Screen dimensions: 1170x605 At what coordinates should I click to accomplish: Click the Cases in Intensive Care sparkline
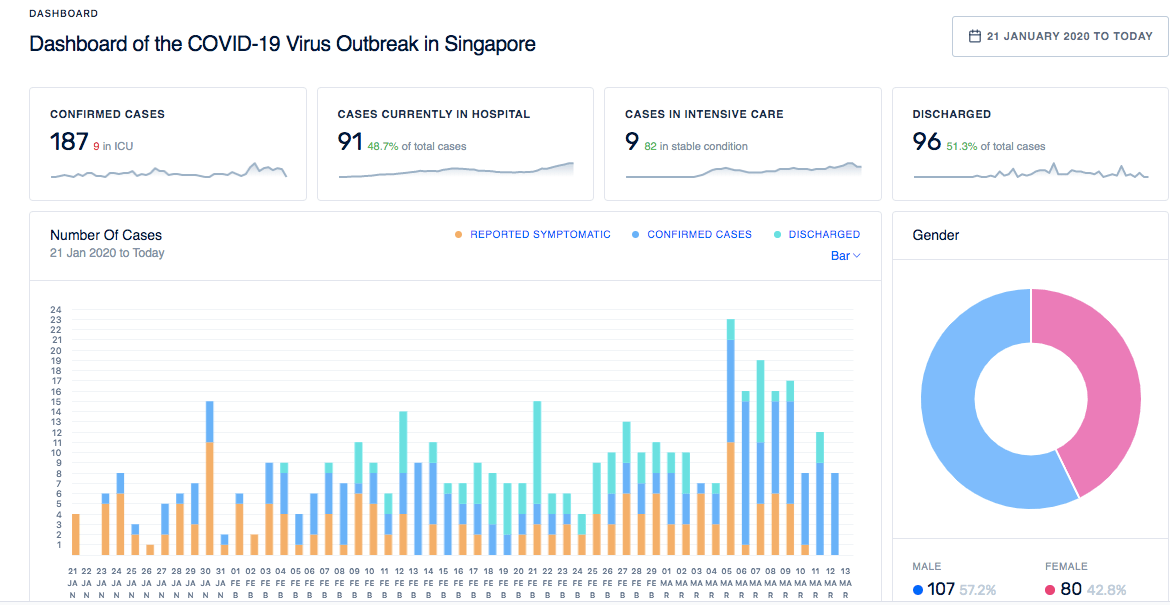pyautogui.click(x=743, y=171)
